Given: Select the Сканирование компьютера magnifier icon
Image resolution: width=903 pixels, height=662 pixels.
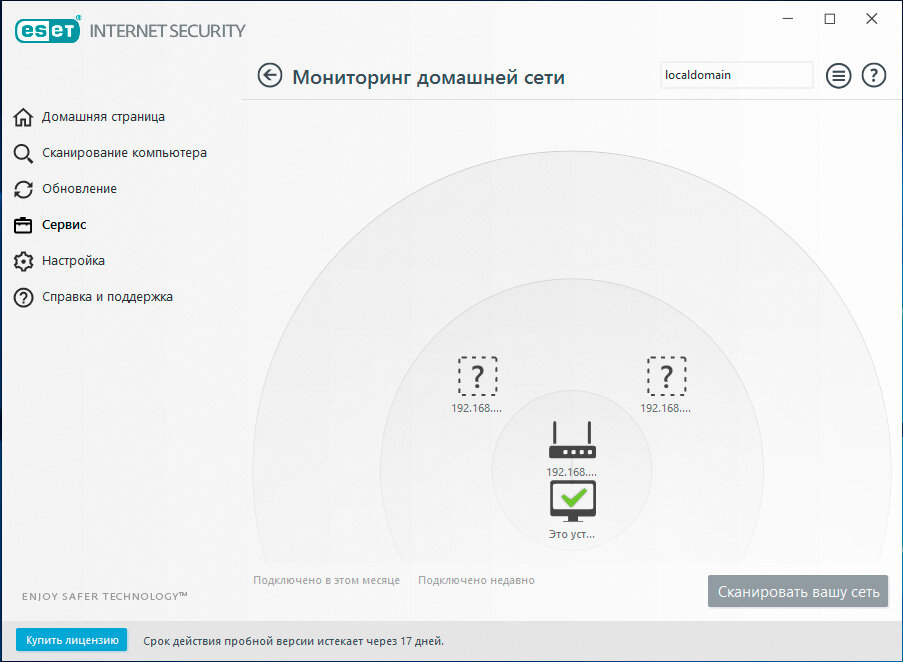Looking at the screenshot, I should tap(22, 153).
